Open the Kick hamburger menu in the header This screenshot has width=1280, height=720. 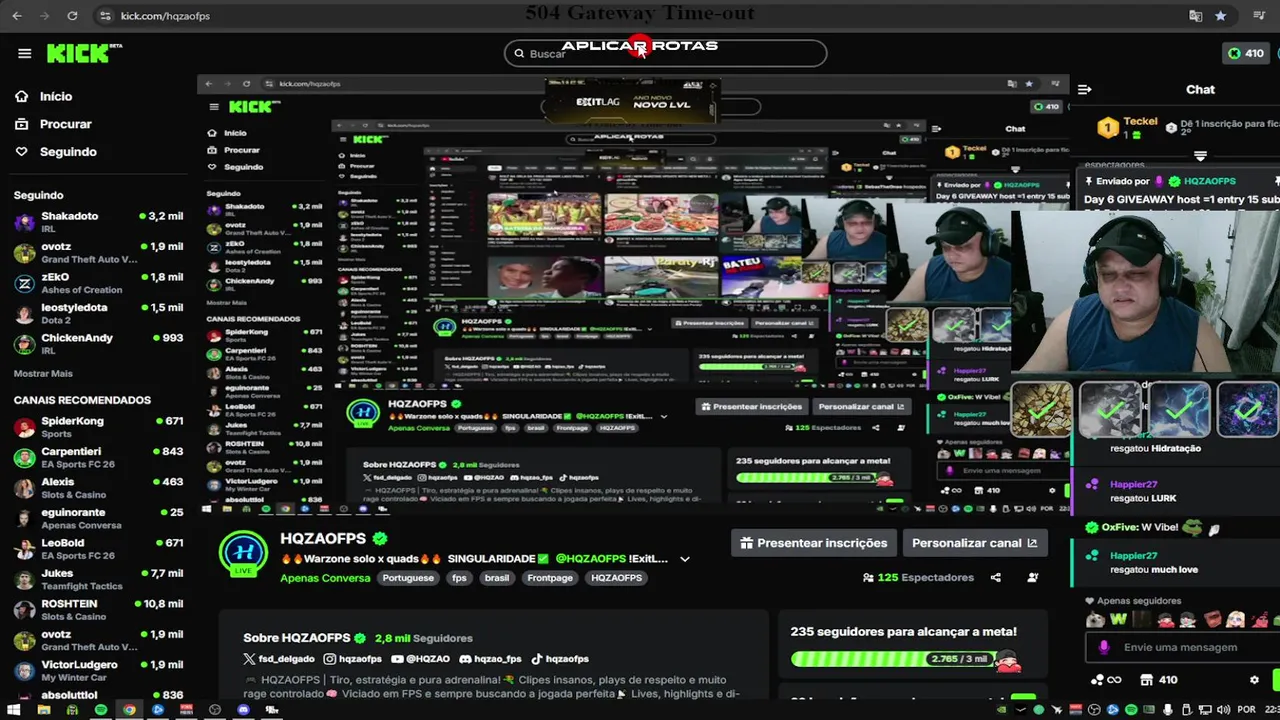pos(24,53)
